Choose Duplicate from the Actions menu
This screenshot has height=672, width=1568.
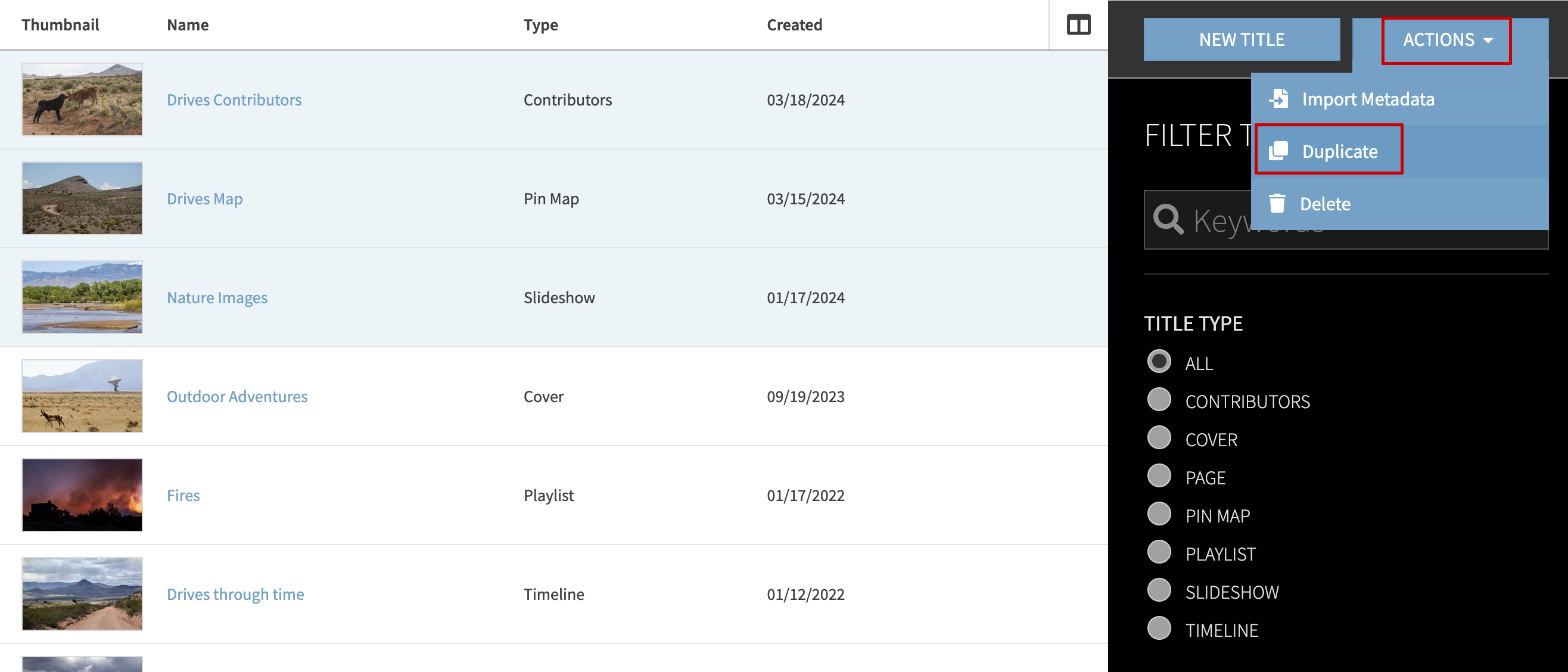(1341, 151)
